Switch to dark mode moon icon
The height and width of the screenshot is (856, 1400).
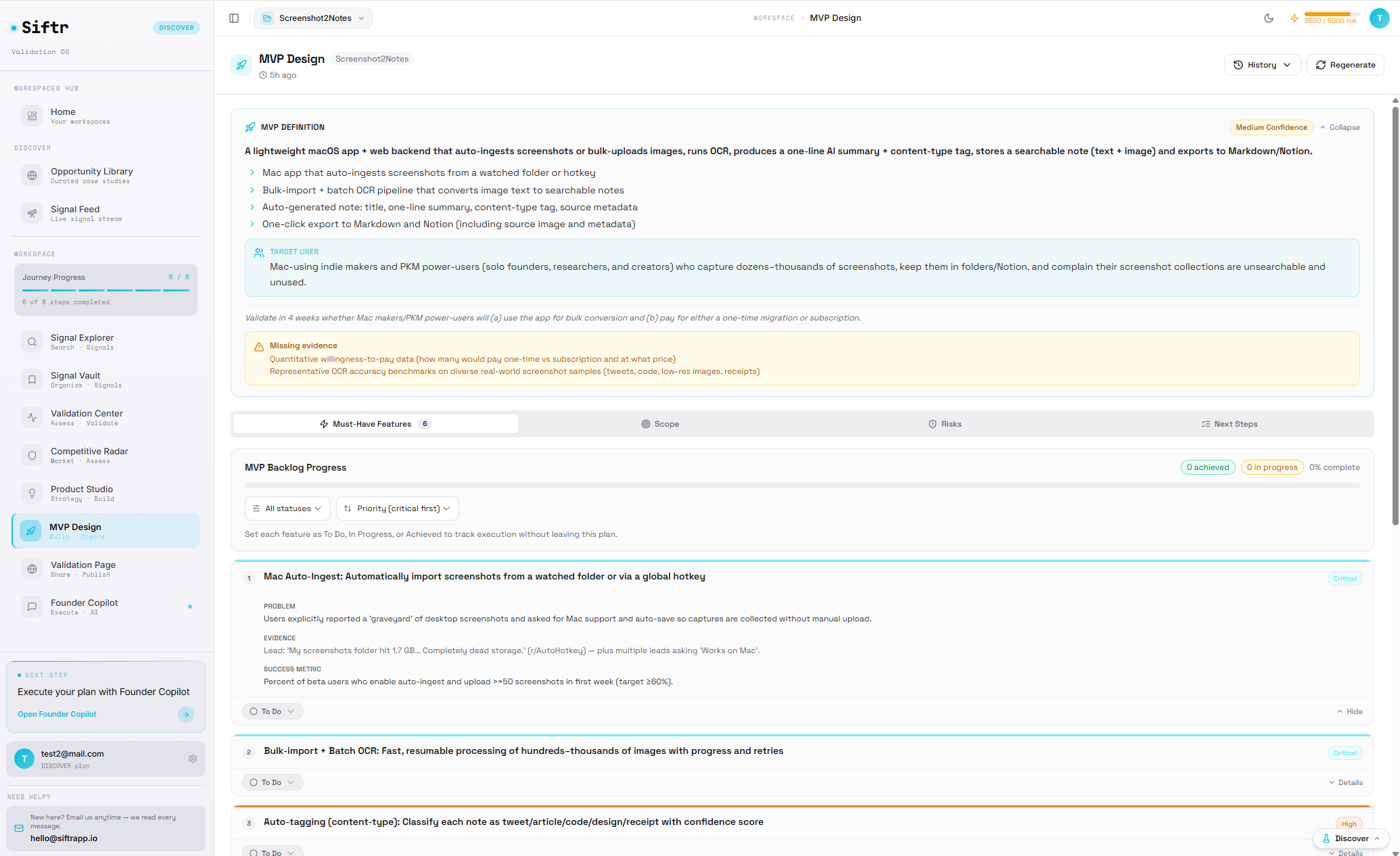click(x=1269, y=18)
